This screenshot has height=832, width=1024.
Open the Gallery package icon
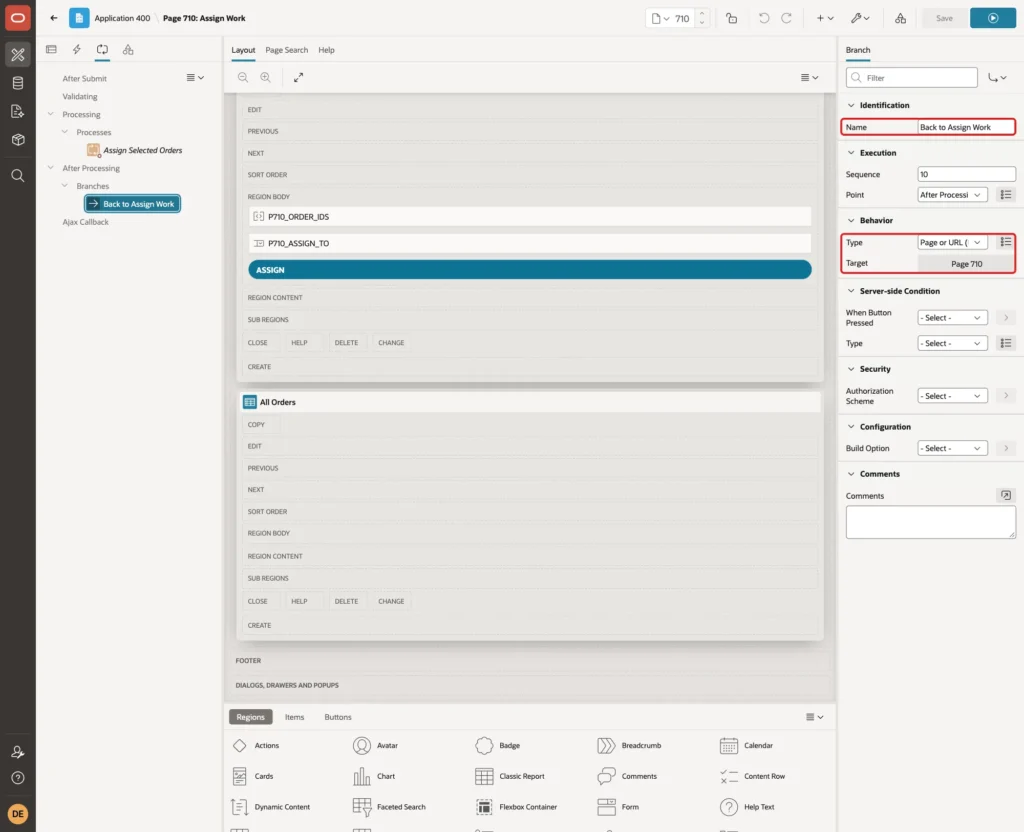tap(18, 140)
